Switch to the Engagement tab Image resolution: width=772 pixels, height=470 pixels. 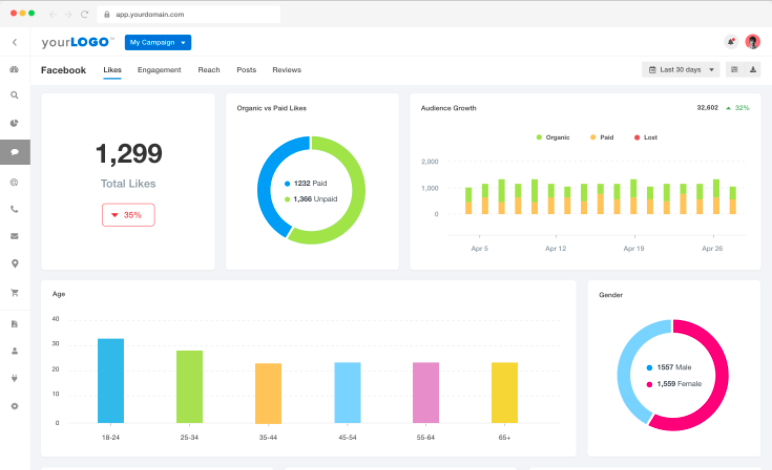click(159, 70)
